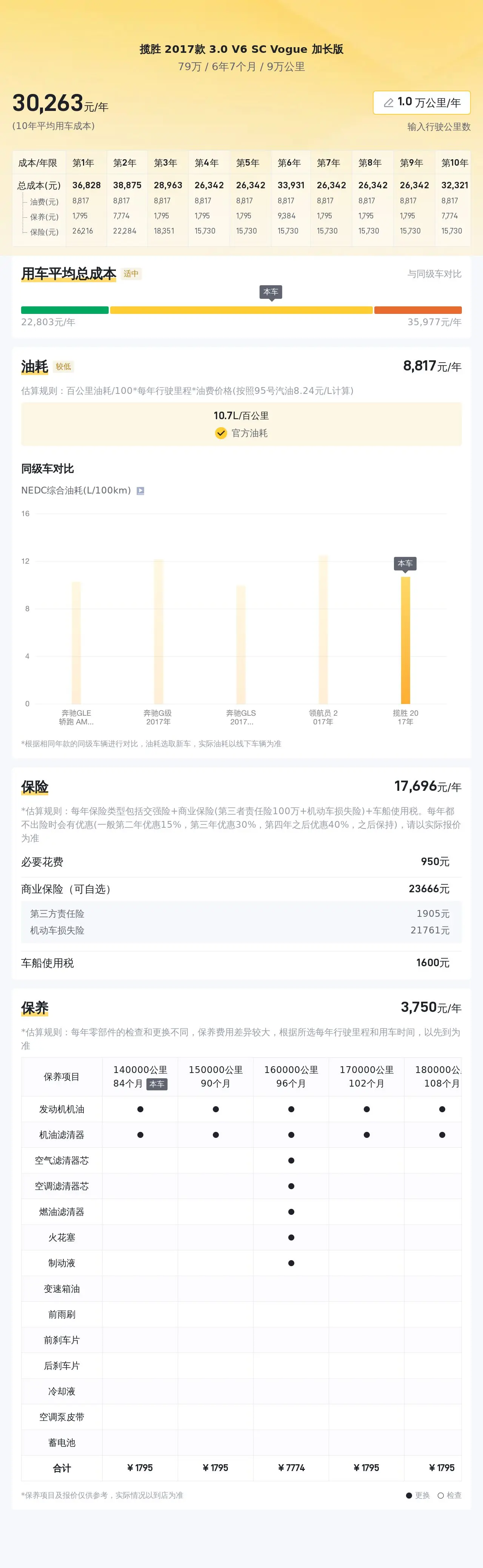
Task: Tap the 必要花费 950元 row
Action: pos(241,862)
